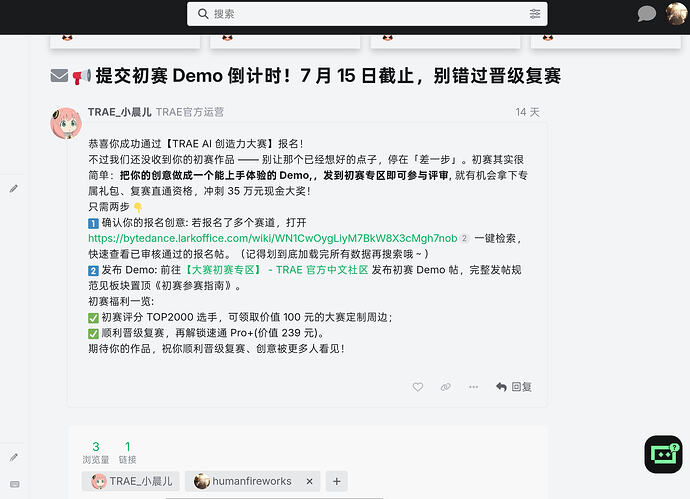The image size is (690, 499).
Task: Open the chat bubble icon in the header
Action: pos(646,14)
